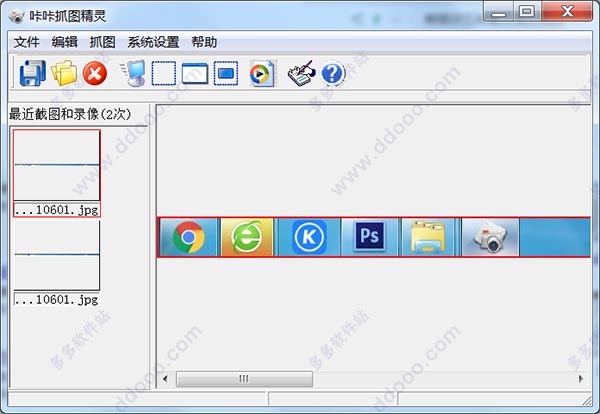Screen dimensions: 600x414
Task: Click file explorer folder icon in preview
Action: [428, 237]
